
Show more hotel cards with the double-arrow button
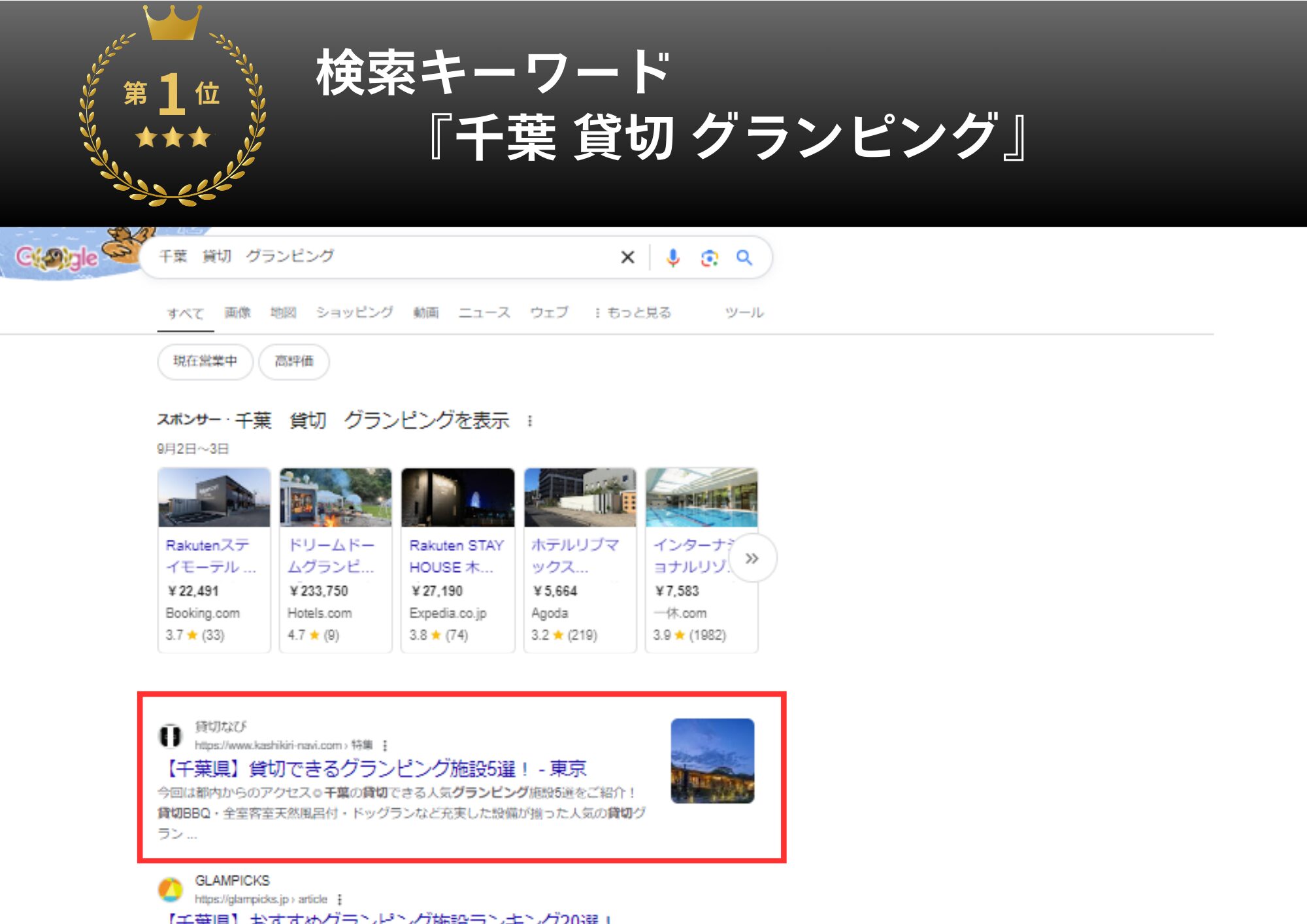(752, 558)
